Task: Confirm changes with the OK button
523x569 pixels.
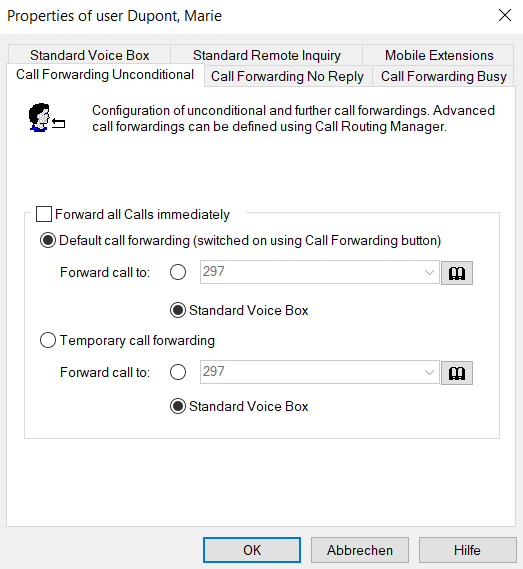Action: pos(252,550)
